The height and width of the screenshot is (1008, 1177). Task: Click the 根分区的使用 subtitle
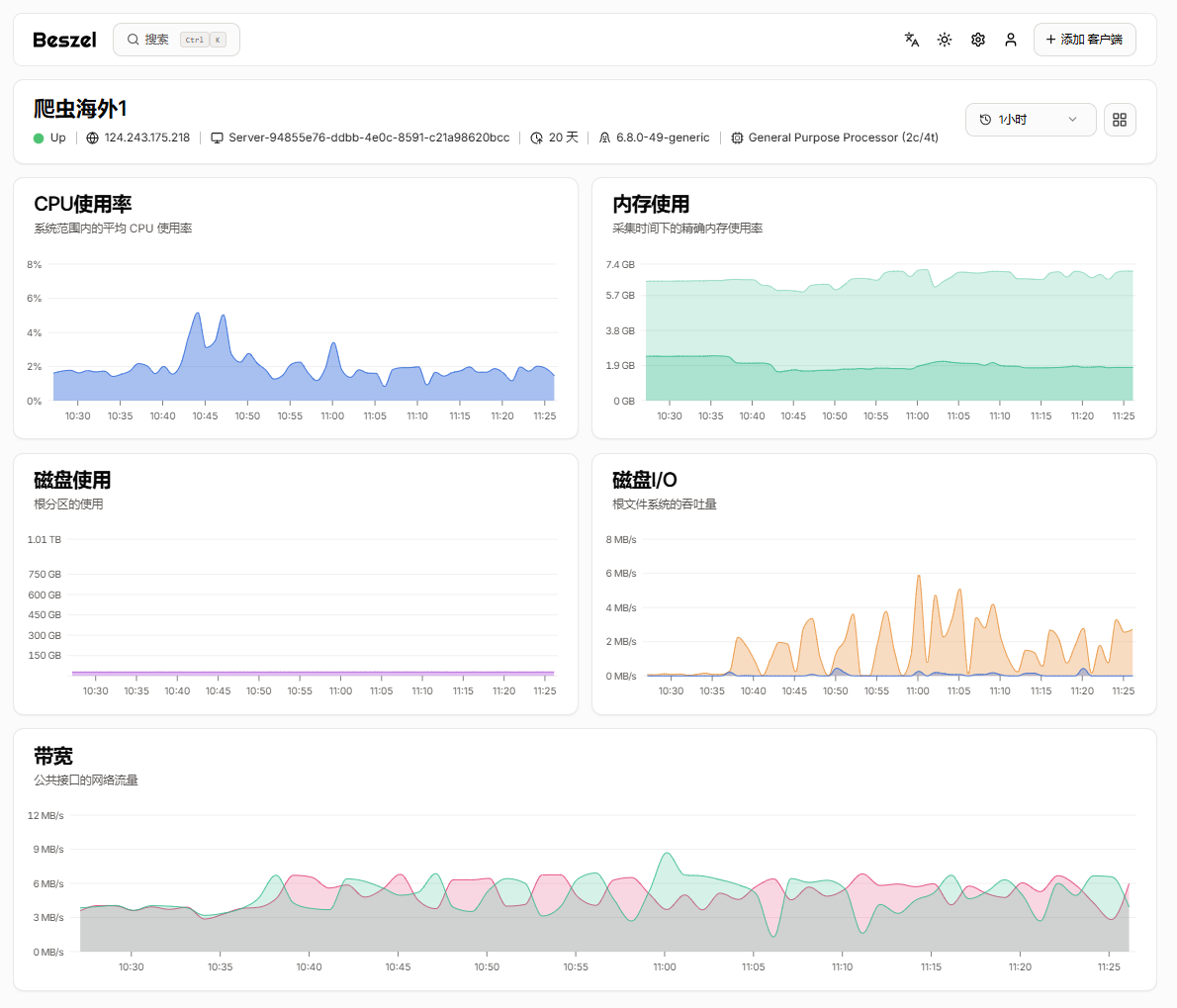coord(68,504)
